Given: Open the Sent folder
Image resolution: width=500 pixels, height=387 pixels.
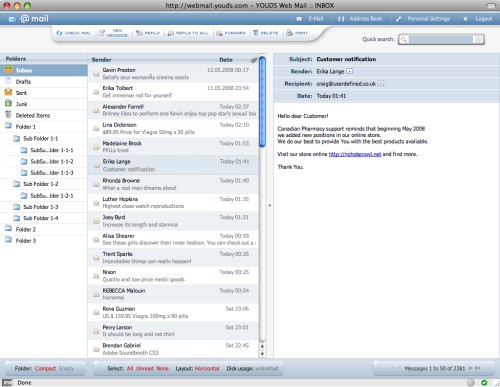Looking at the screenshot, I should coord(44,93).
